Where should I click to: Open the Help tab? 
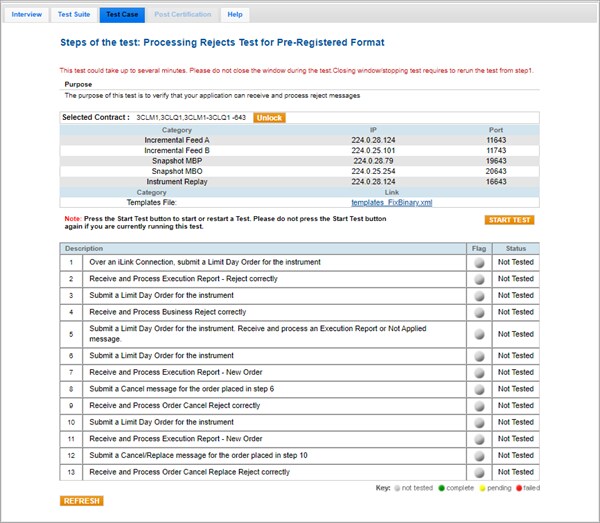click(234, 15)
